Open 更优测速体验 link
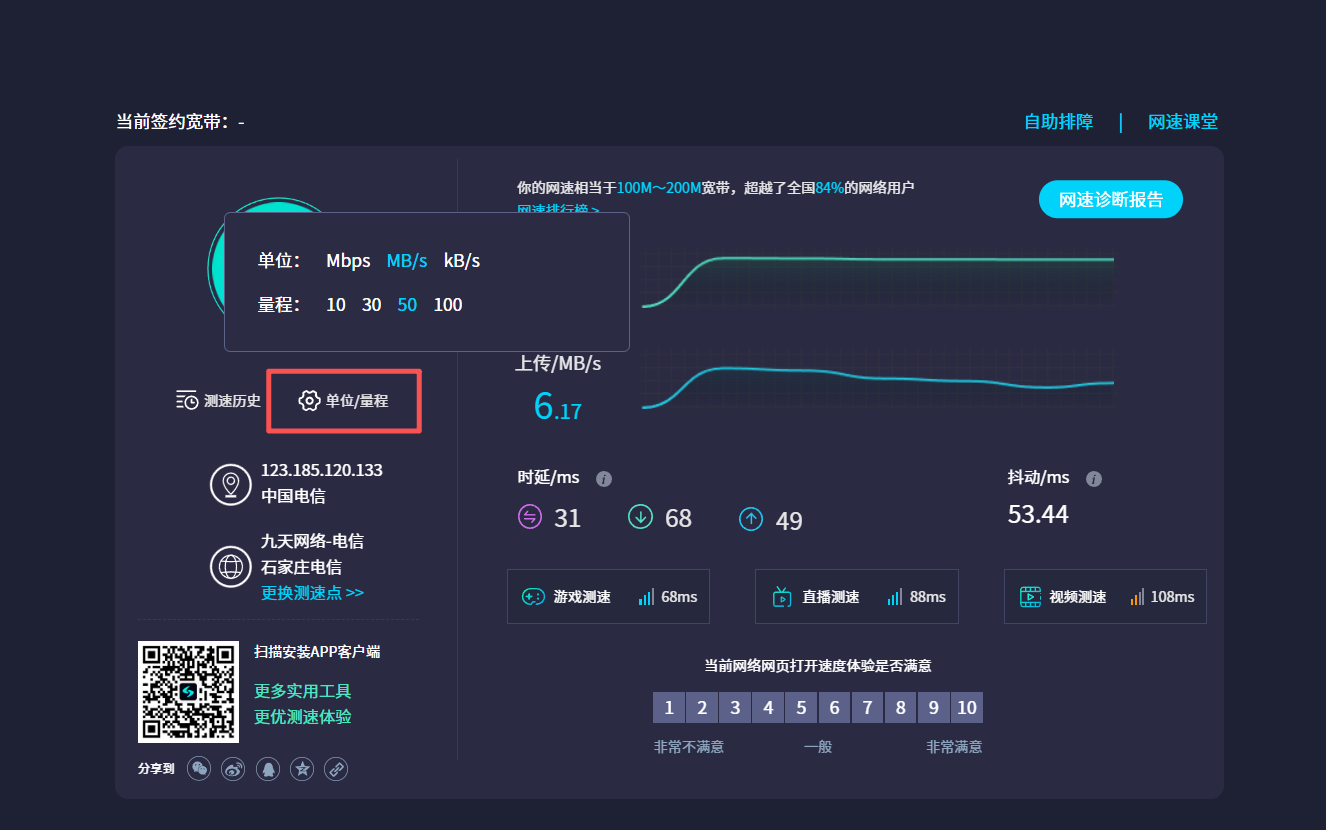The width and height of the screenshot is (1326, 830). (x=303, y=717)
